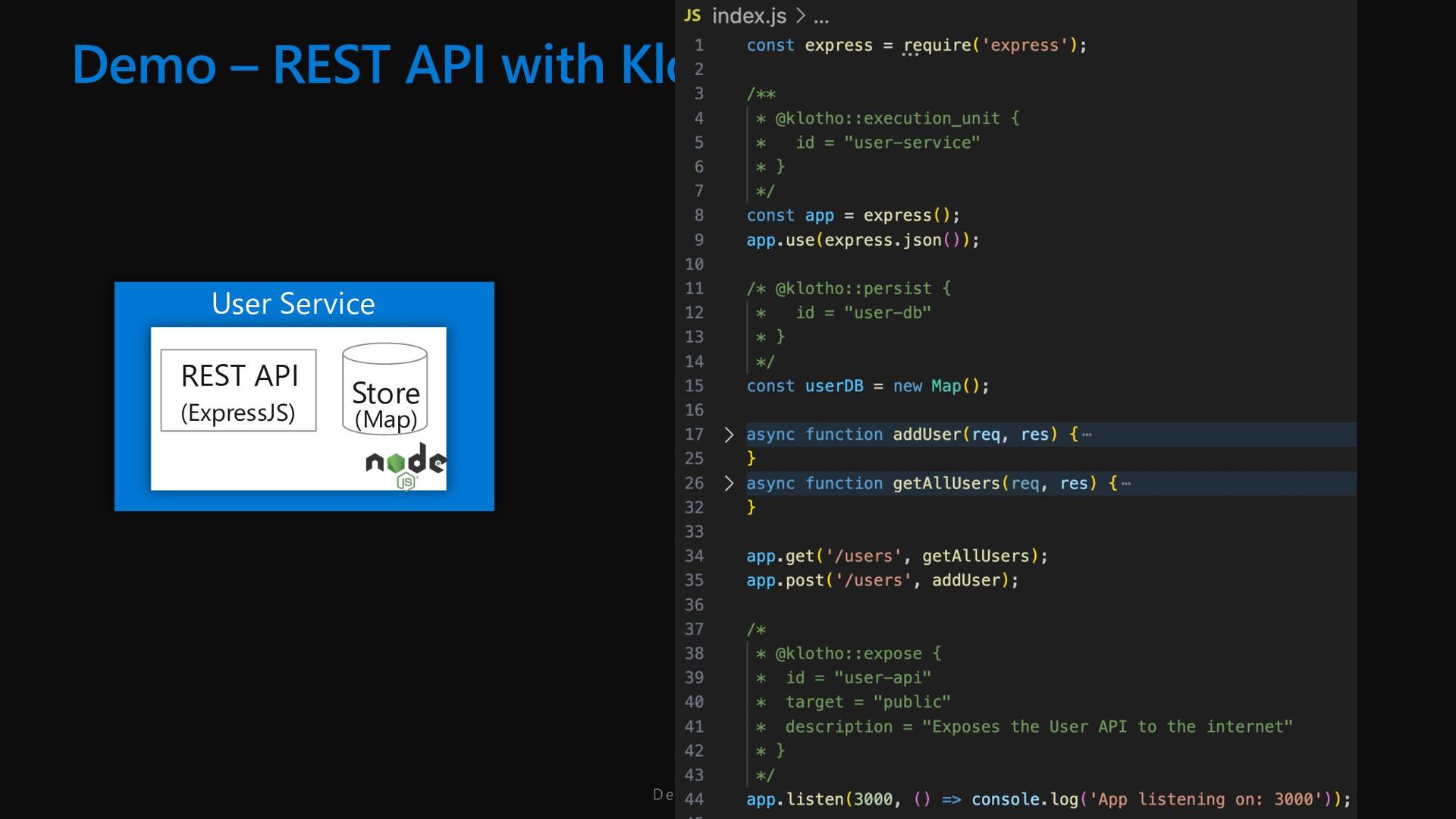The image size is (1456, 819).
Task: Click the app.get('/users') line
Action: pos(897,556)
